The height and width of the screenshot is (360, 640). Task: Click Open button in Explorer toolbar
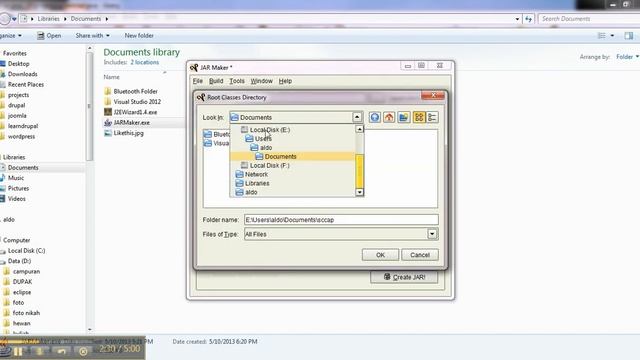(x=49, y=36)
